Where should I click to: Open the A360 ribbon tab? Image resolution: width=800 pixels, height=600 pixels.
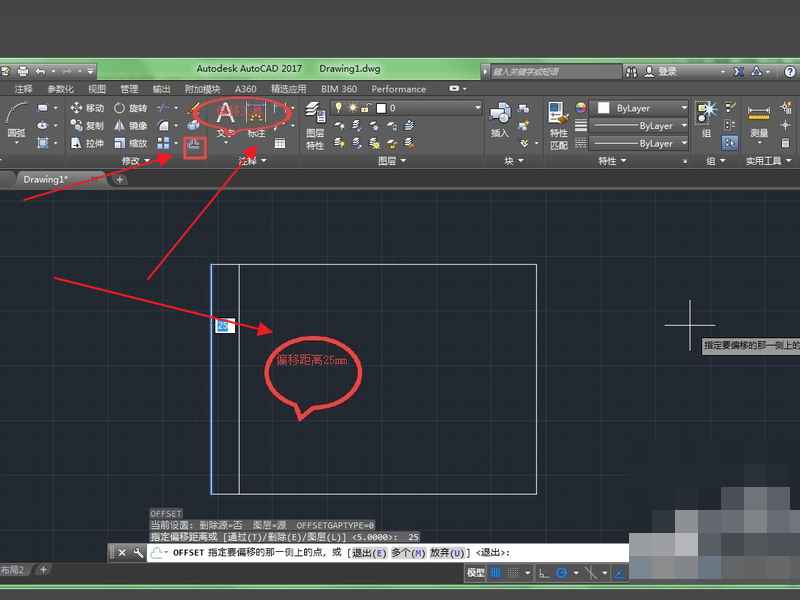tap(245, 89)
